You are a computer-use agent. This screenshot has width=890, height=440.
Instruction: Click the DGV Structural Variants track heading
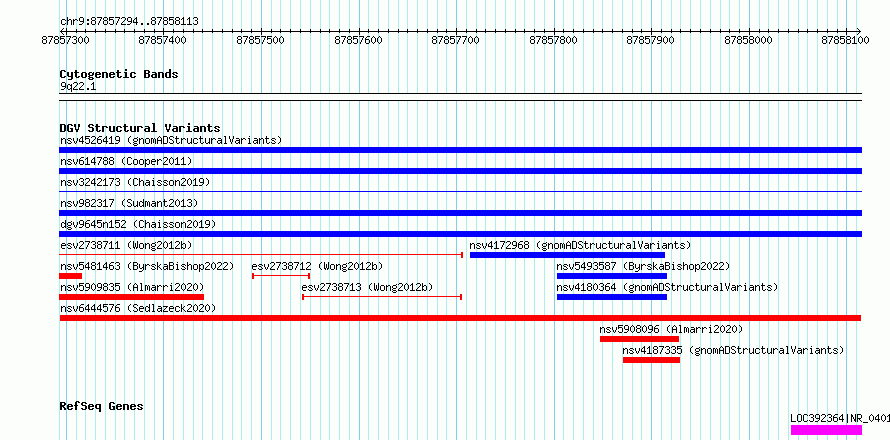tap(140, 128)
